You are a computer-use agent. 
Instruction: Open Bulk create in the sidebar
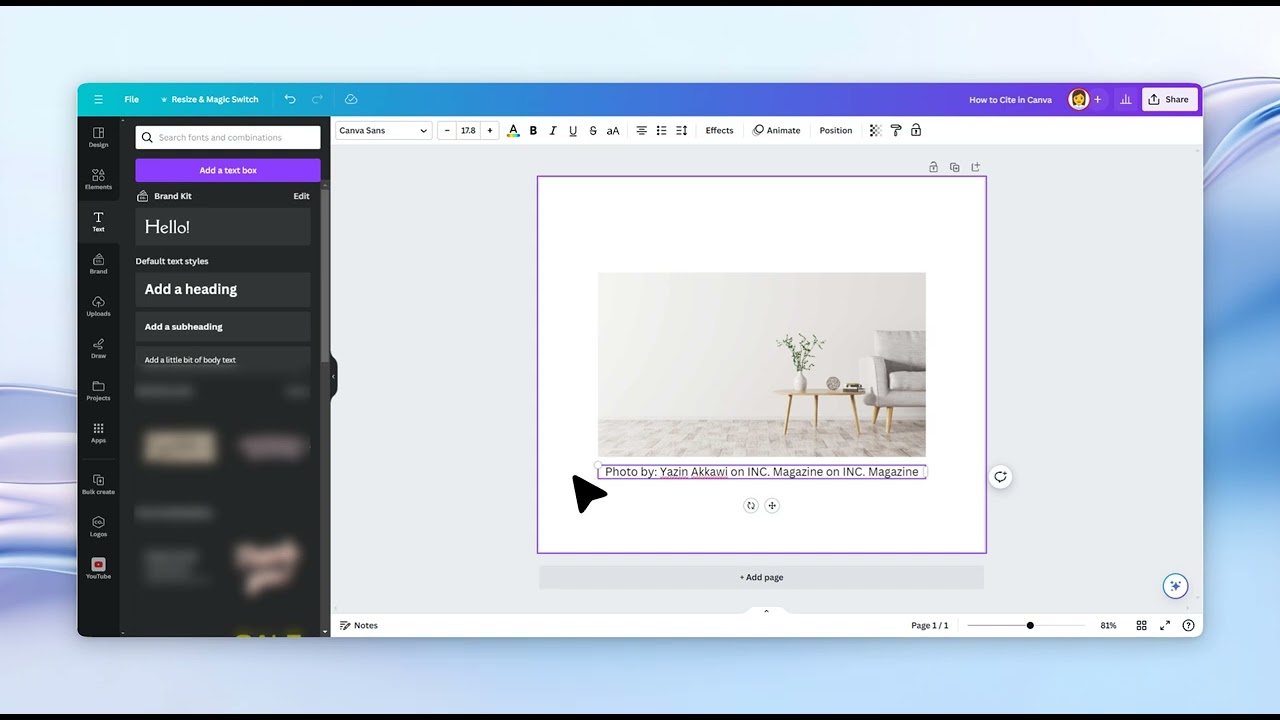[98, 484]
